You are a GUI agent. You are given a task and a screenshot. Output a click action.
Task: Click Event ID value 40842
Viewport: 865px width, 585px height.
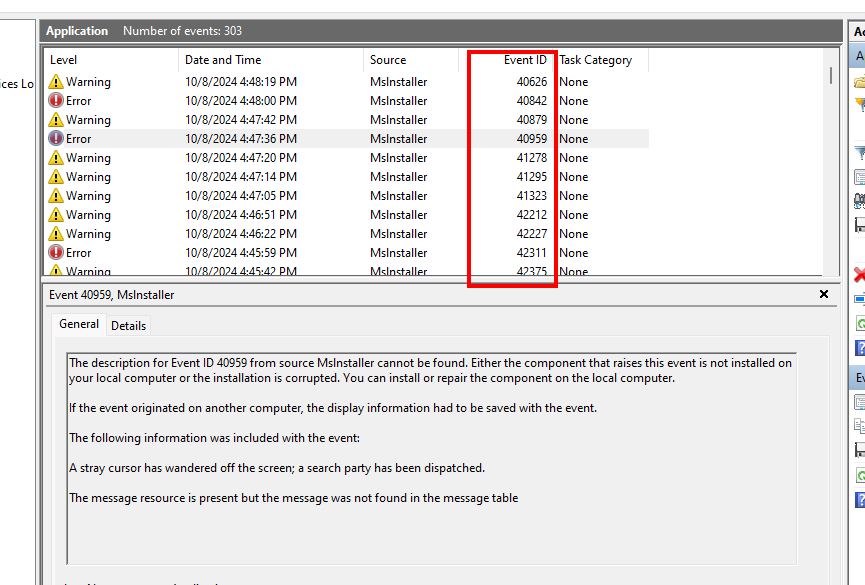click(x=532, y=100)
